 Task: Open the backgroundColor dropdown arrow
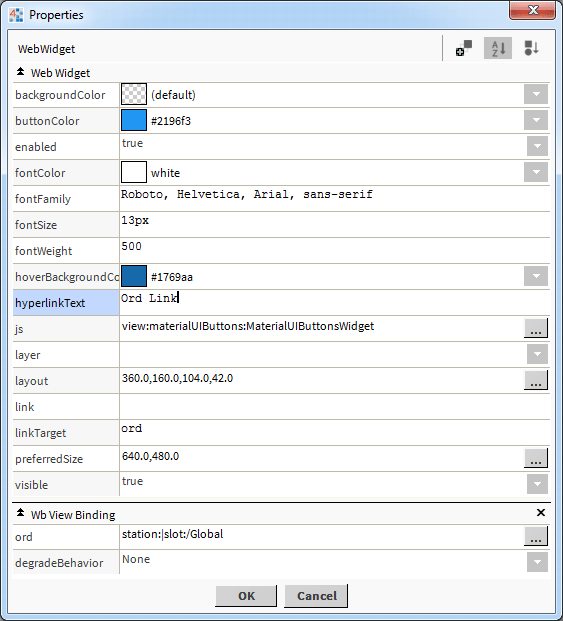click(x=536, y=94)
